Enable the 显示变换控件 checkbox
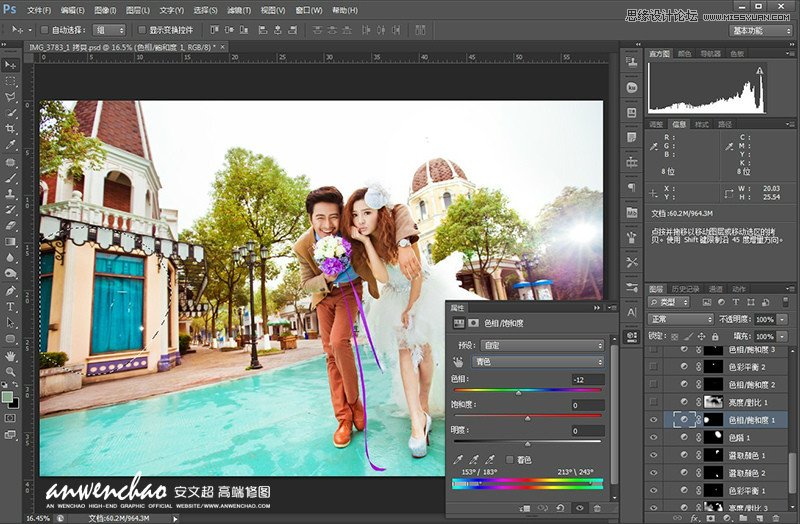The image size is (800, 524). click(142, 30)
